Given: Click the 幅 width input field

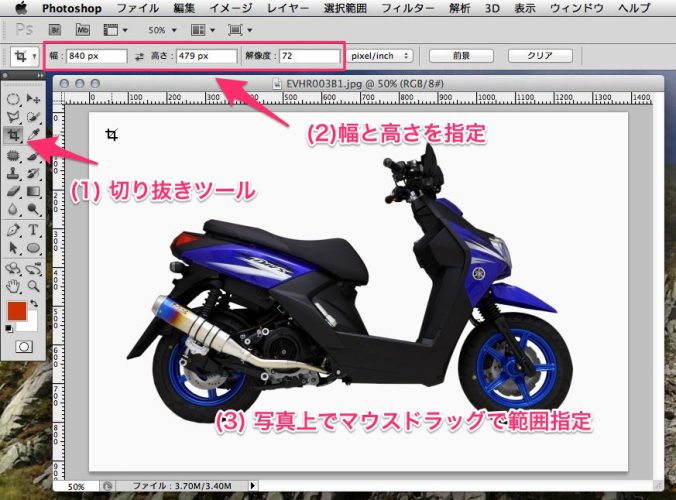Looking at the screenshot, I should [97, 56].
